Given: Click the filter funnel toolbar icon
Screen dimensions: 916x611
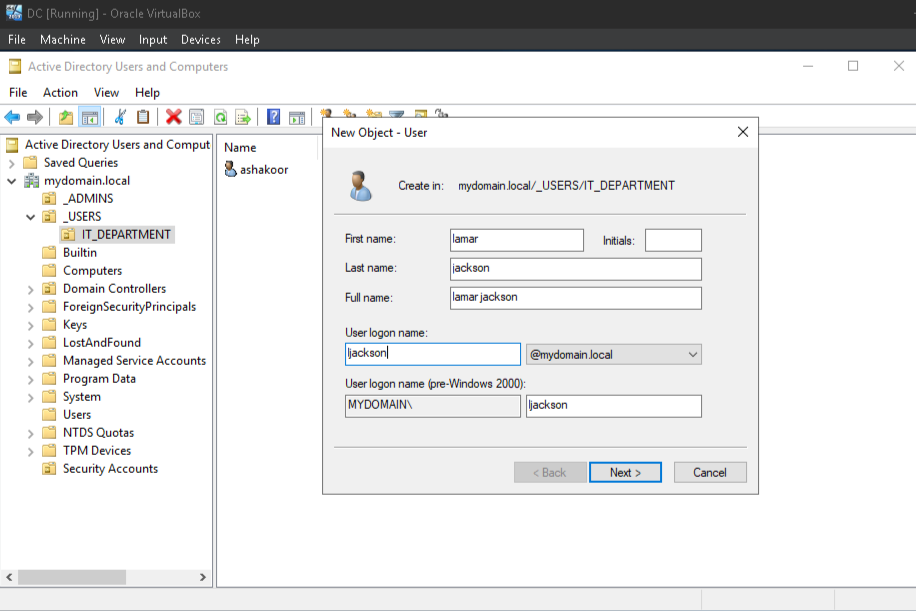Looking at the screenshot, I should pyautogui.click(x=397, y=114).
